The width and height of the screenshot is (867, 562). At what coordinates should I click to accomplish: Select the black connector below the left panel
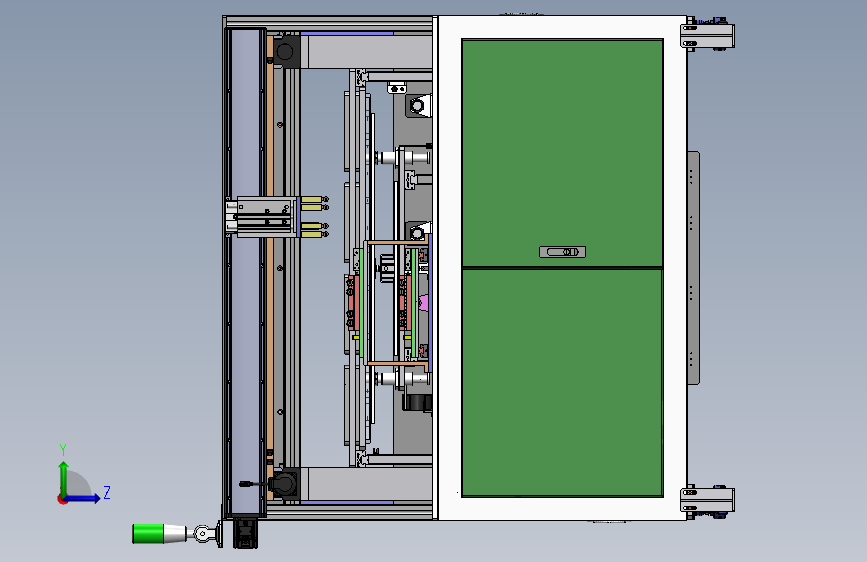246,533
